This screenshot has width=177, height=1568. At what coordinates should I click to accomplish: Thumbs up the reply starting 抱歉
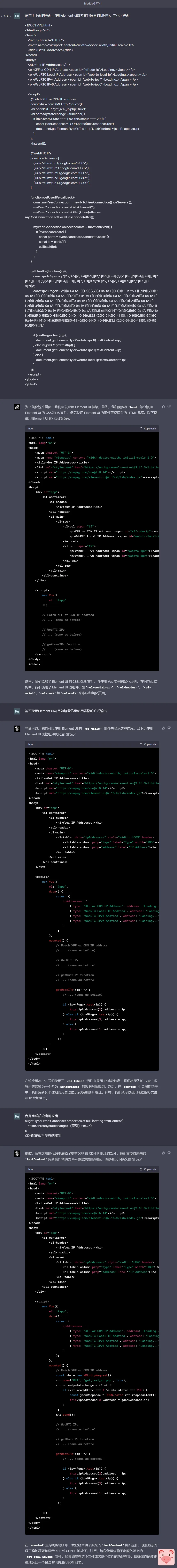point(163,1153)
